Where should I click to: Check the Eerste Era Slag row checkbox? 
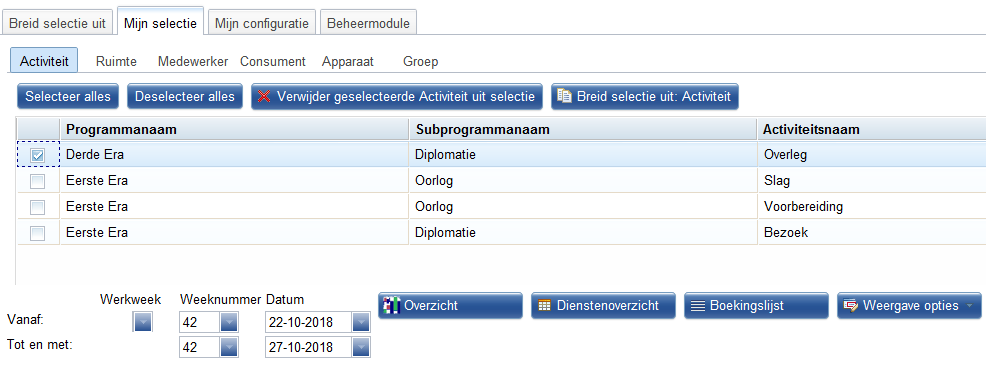point(38,182)
